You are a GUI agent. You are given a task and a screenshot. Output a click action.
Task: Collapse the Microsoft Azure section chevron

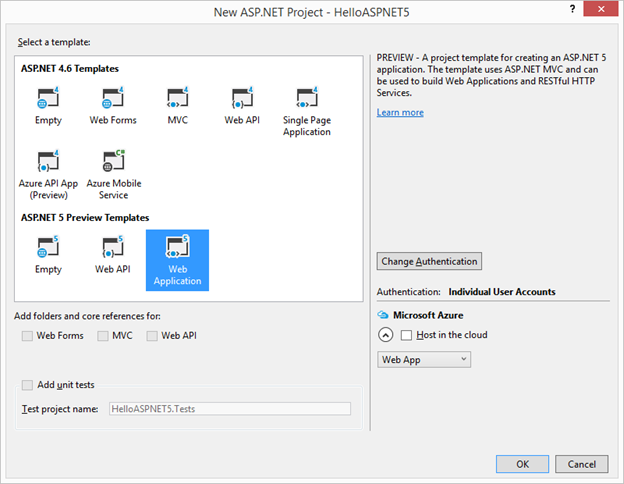385,335
